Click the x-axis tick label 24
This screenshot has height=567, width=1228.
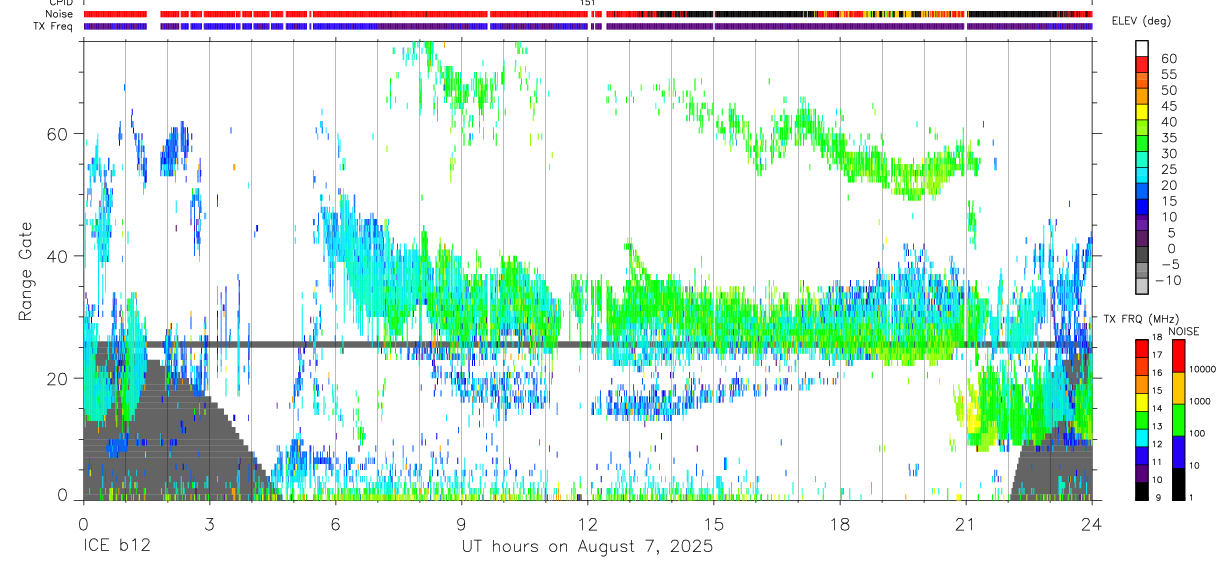pyautogui.click(x=1092, y=523)
